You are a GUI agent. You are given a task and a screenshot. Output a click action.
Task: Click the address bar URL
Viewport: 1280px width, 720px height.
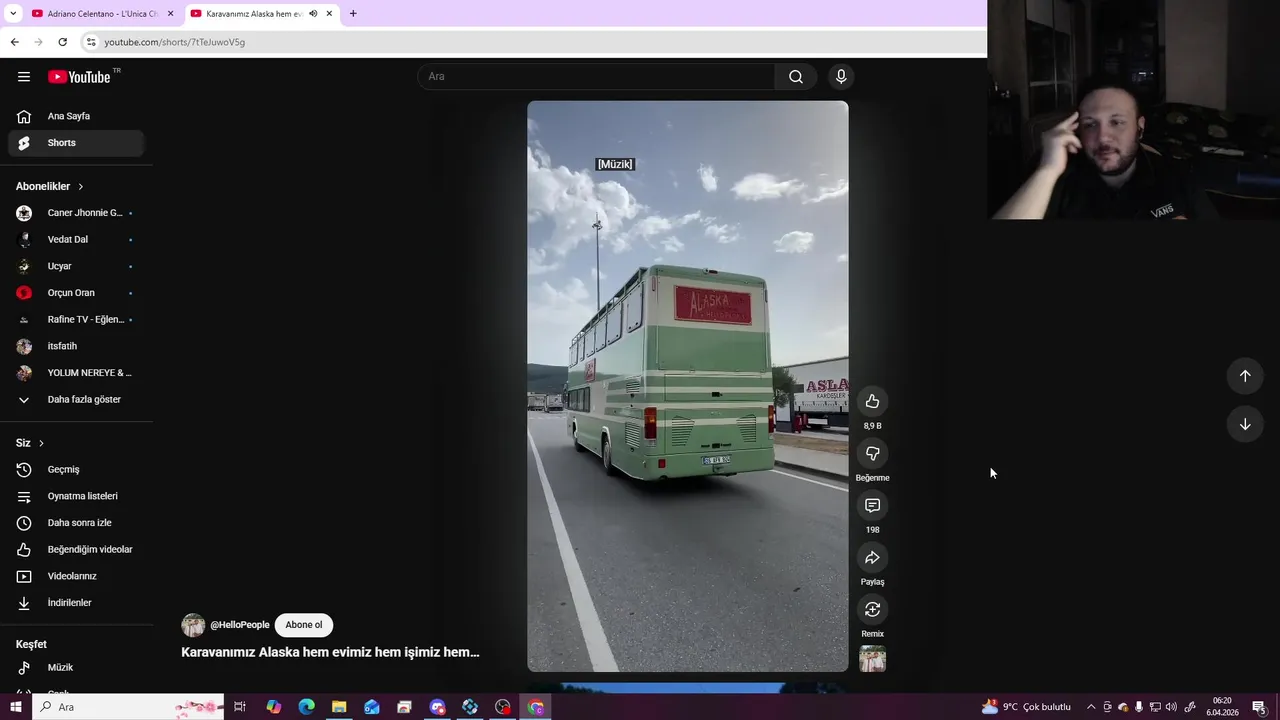(x=175, y=42)
